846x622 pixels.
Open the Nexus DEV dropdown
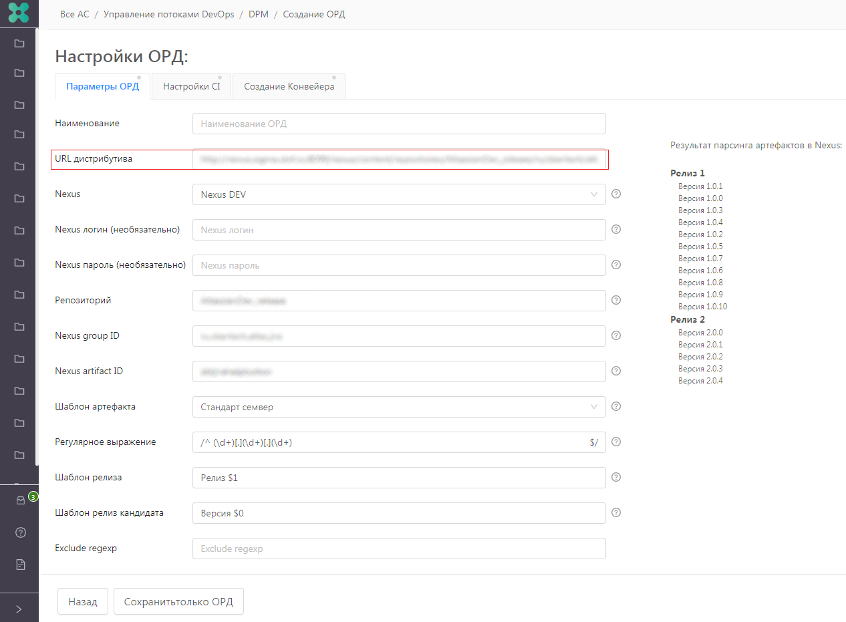[398, 194]
